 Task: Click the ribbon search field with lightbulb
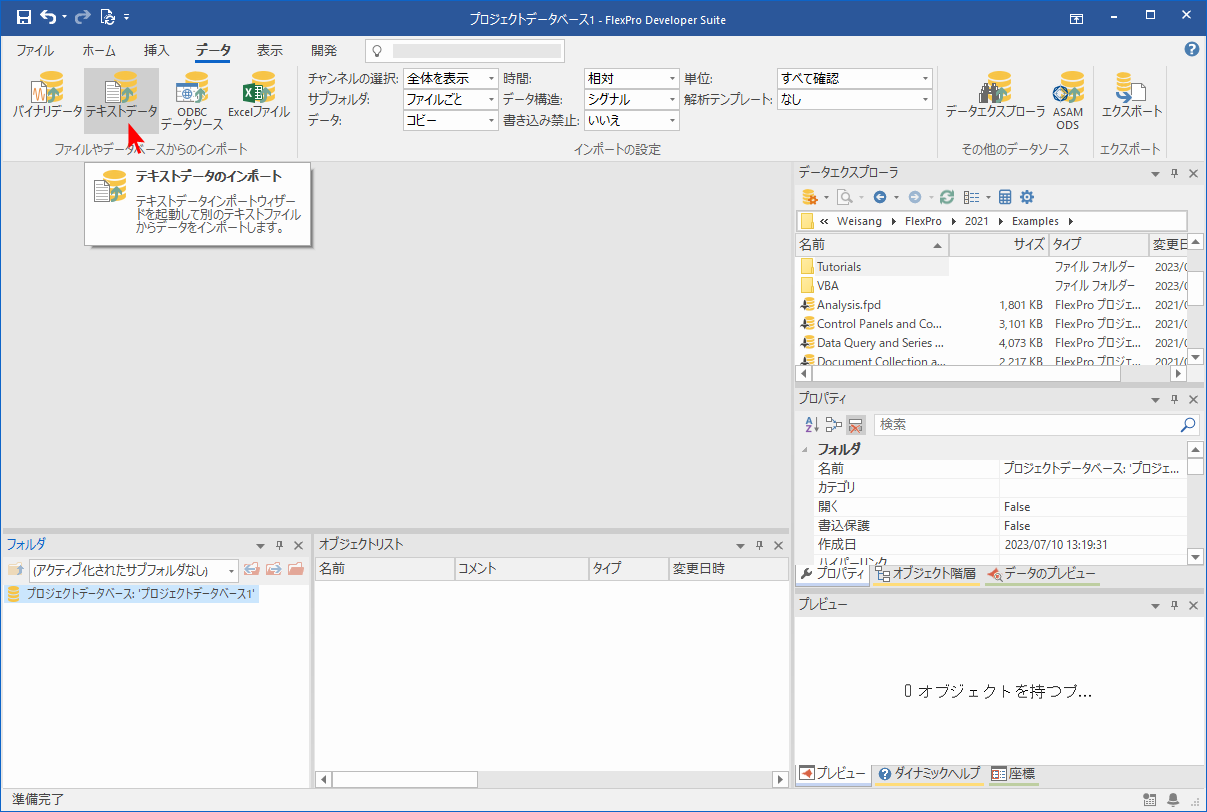click(x=464, y=50)
